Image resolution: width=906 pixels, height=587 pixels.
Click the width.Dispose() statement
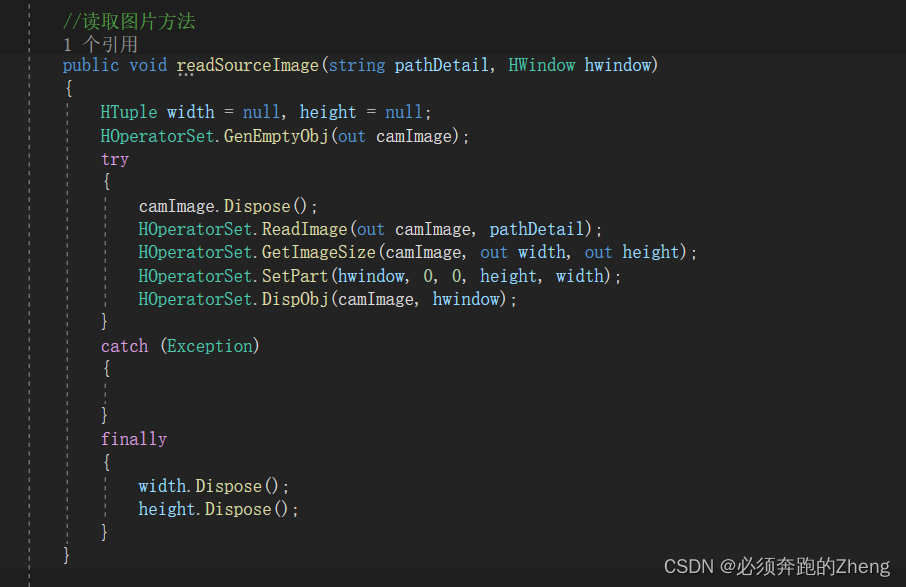(214, 486)
